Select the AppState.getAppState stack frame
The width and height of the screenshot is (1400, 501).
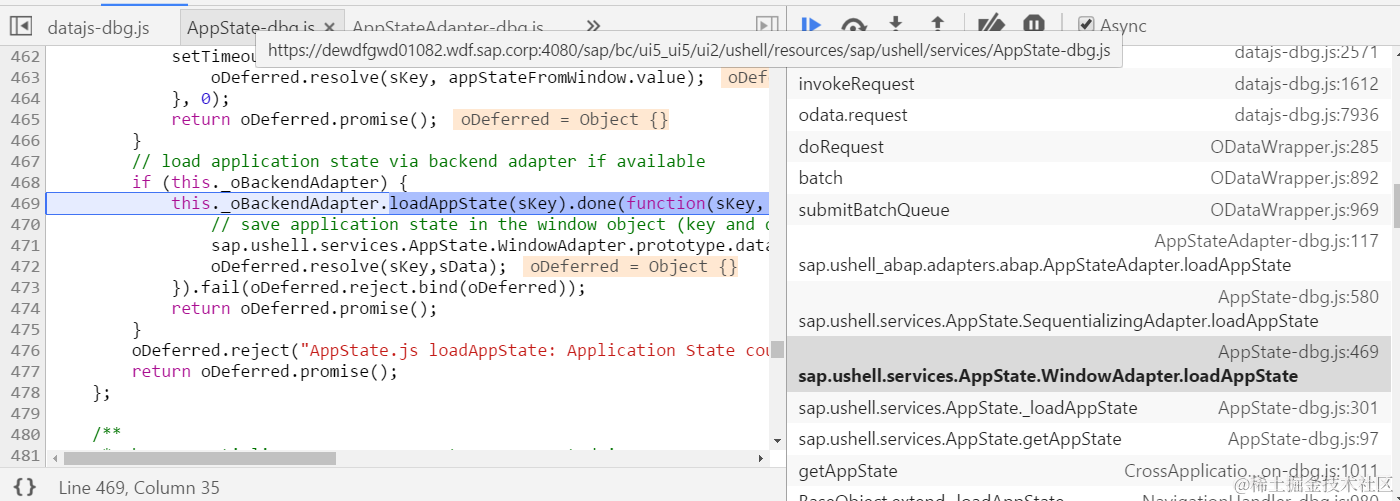coord(1089,439)
